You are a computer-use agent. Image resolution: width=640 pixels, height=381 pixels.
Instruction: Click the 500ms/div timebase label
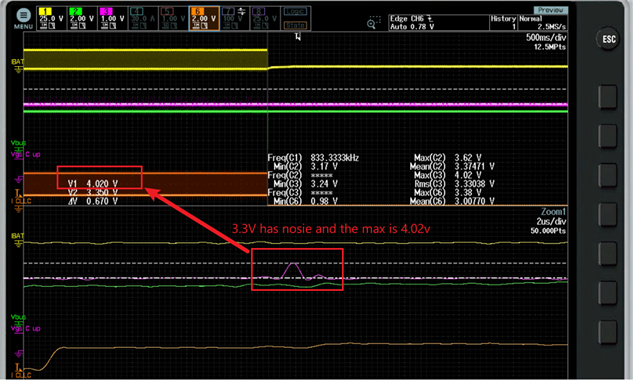[x=546, y=38]
